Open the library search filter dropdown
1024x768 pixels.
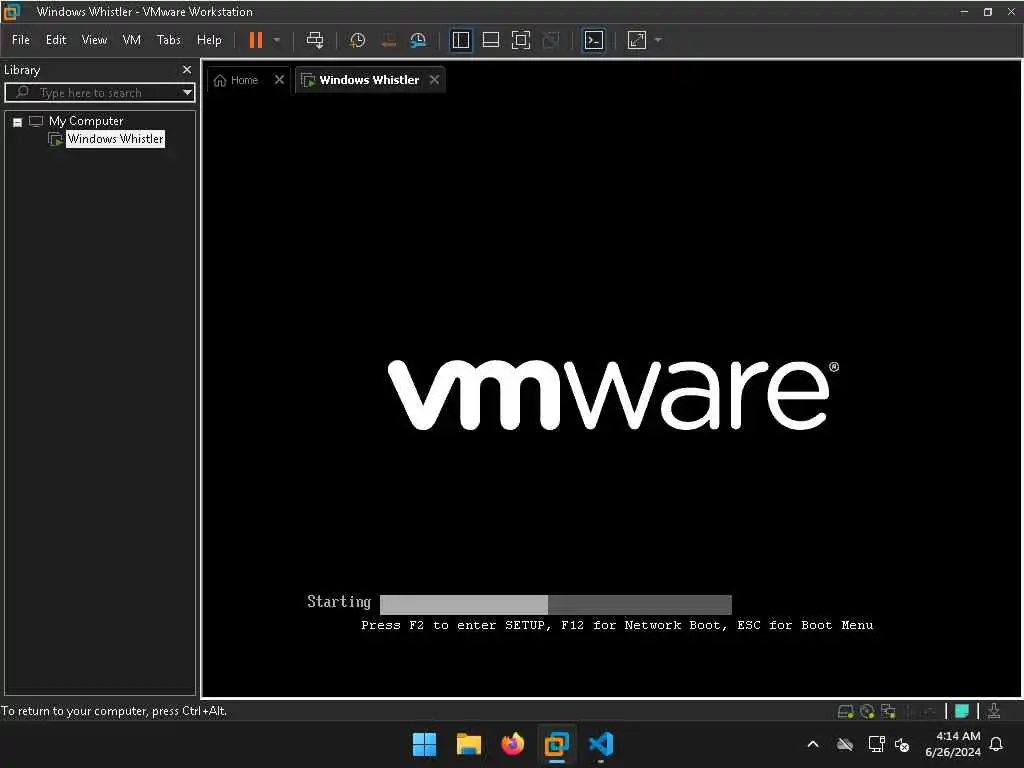click(187, 93)
